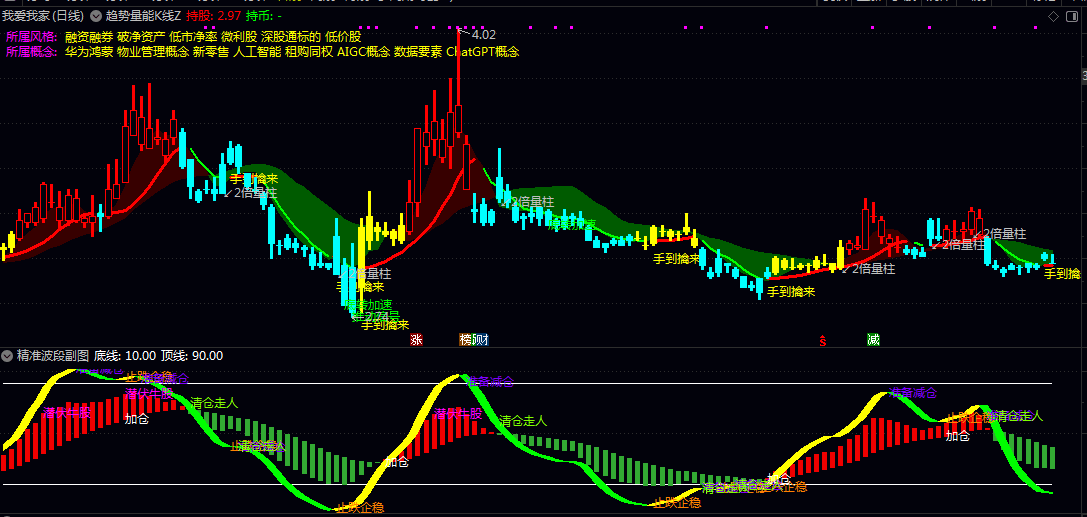Open the 物业管理概念 concept tag
Image resolution: width=1087 pixels, height=517 pixels.
pos(153,52)
